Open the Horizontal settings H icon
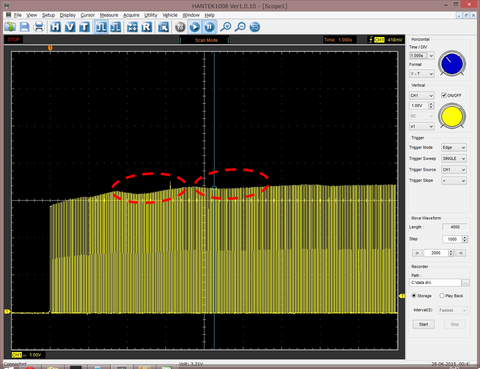The height and width of the screenshot is (369, 480). click(x=55, y=27)
